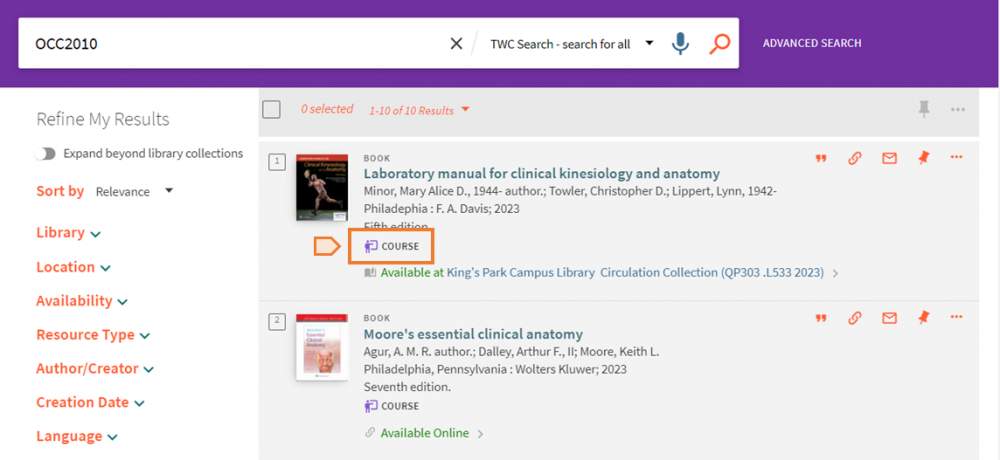Image resolution: width=1000 pixels, height=460 pixels.
Task: Toggle Expand beyond library collections switch
Action: [x=45, y=154]
